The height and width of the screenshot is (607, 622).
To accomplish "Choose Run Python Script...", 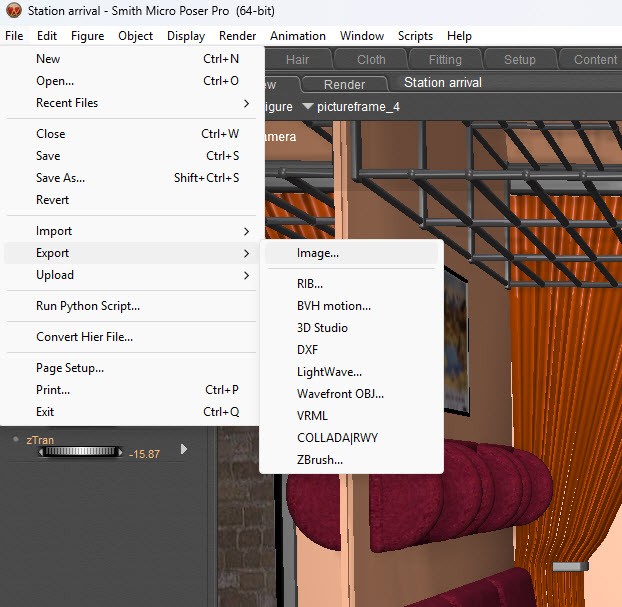I will point(130,306).
